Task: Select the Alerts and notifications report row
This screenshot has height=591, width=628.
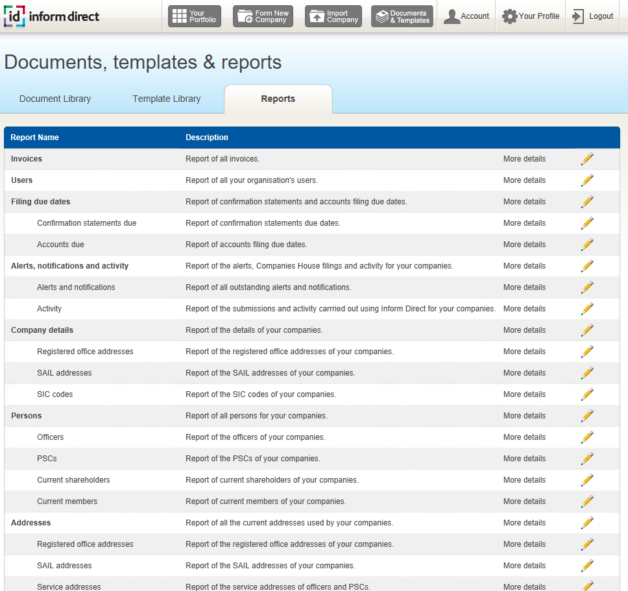Action: coord(76,287)
